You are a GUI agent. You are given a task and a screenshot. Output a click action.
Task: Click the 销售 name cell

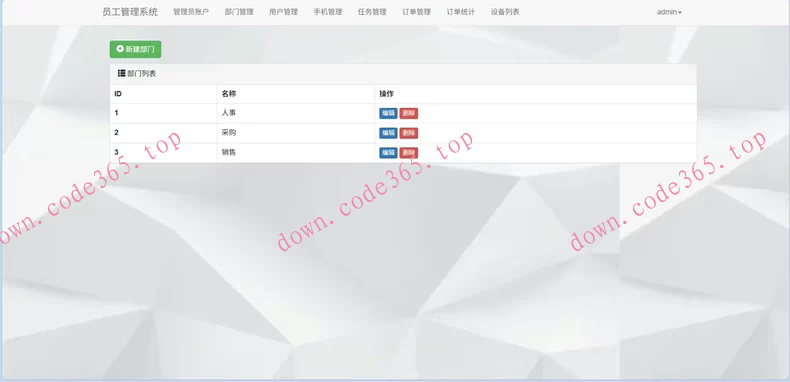pyautogui.click(x=296, y=153)
